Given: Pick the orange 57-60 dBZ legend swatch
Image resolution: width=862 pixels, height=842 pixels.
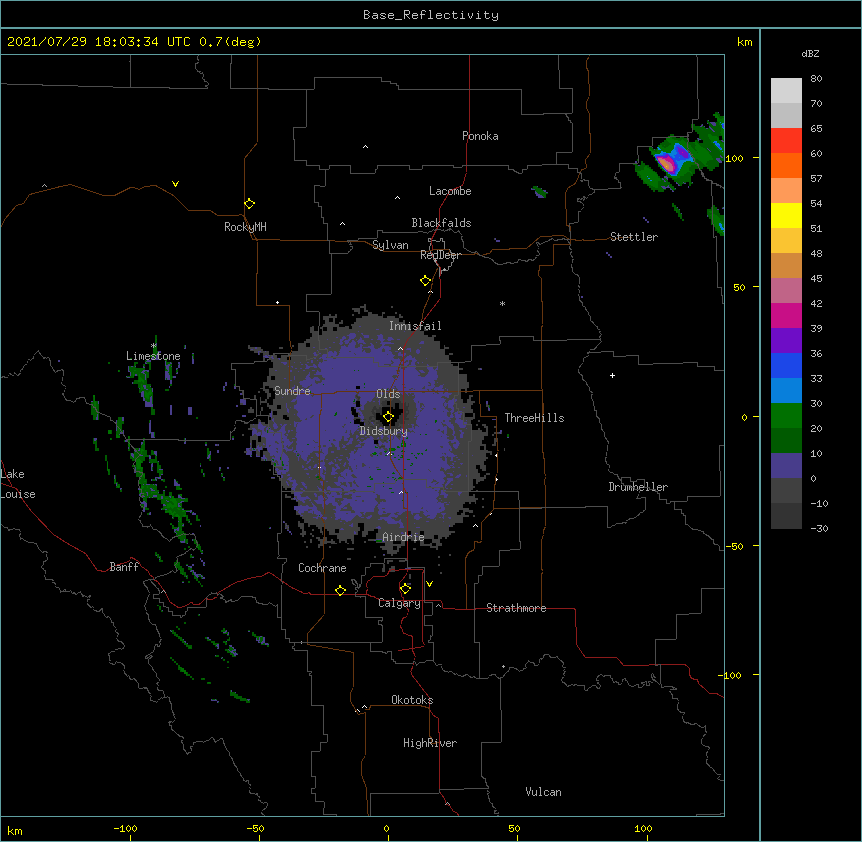Looking at the screenshot, I should [786, 165].
